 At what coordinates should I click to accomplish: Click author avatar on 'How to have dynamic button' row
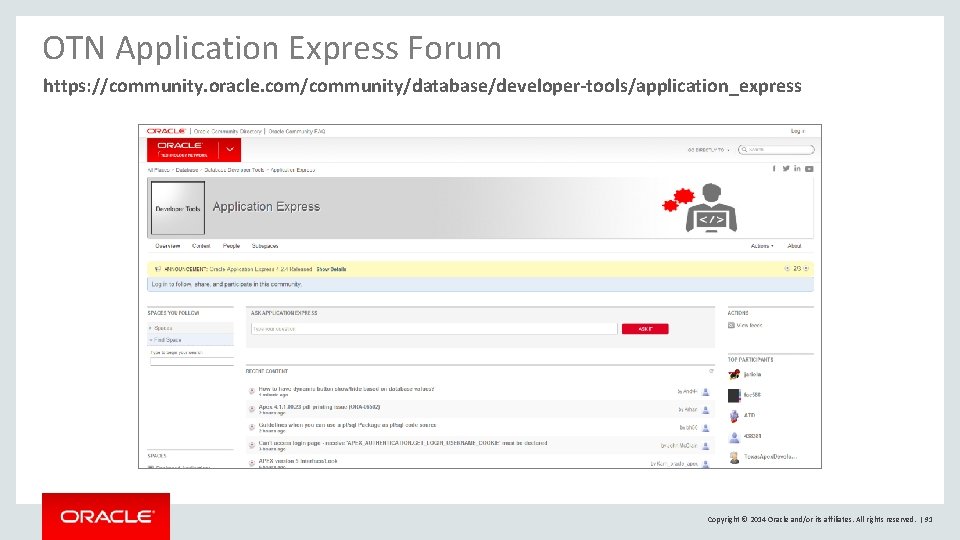pyautogui.click(x=705, y=392)
